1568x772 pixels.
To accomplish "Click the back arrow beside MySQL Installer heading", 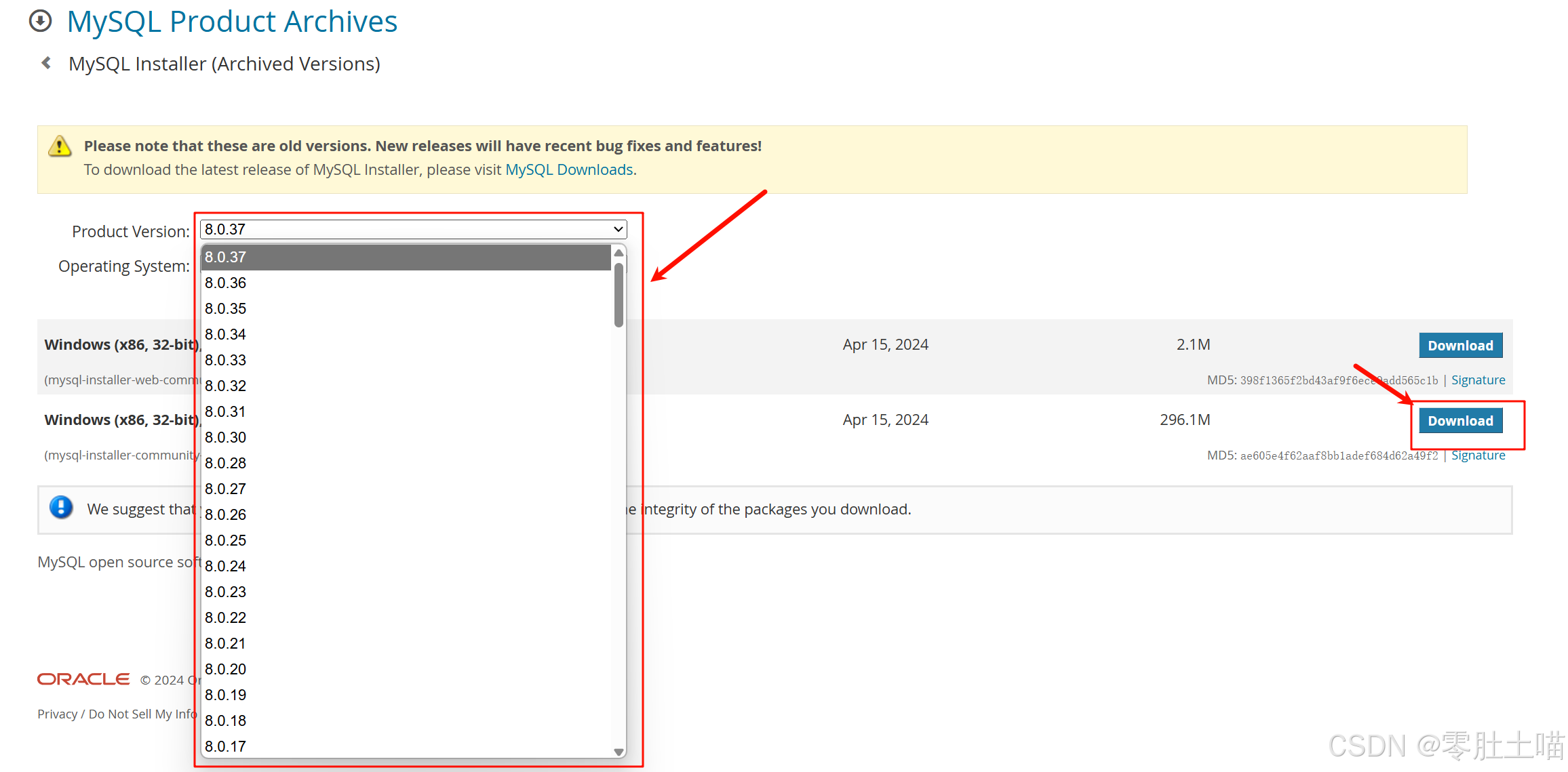I will coord(46,63).
